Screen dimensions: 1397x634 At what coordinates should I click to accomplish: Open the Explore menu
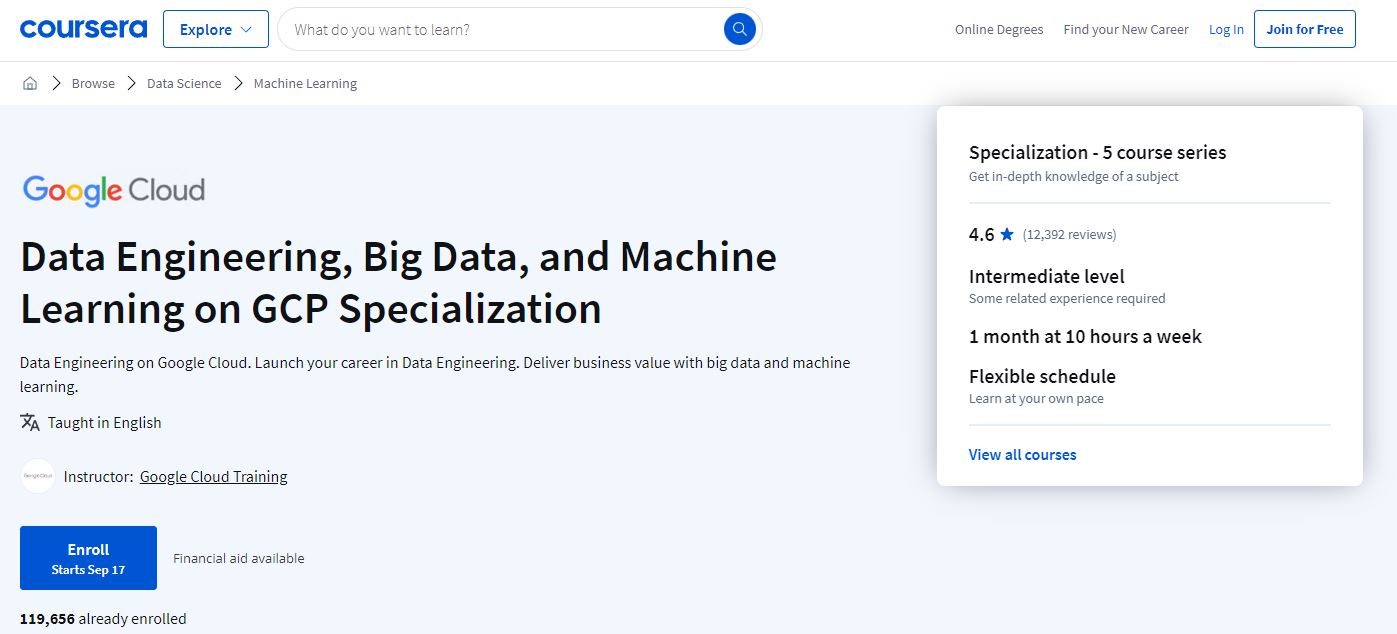click(x=216, y=29)
